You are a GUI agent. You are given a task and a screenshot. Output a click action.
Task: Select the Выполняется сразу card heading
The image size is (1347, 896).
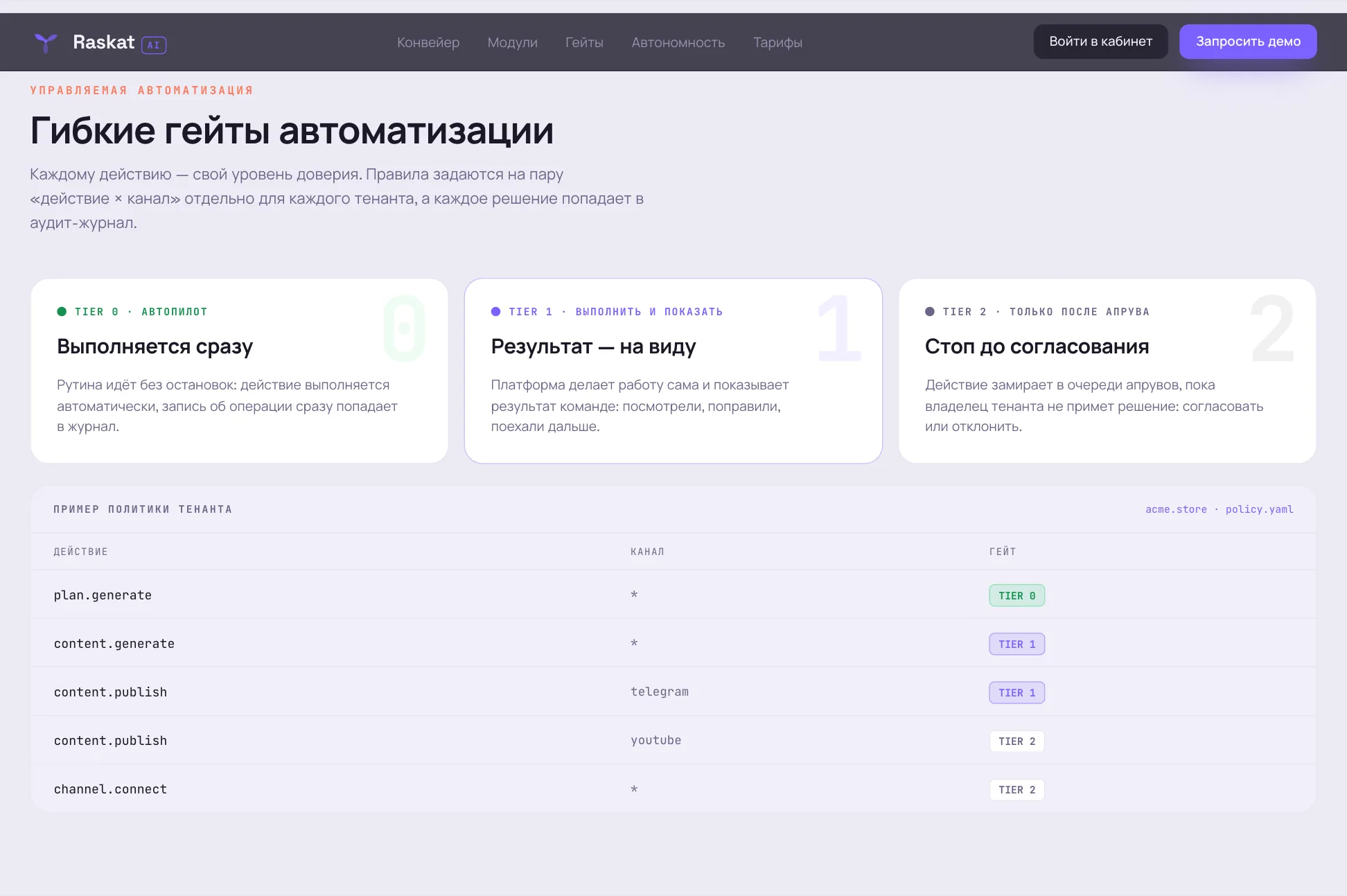[x=155, y=346]
